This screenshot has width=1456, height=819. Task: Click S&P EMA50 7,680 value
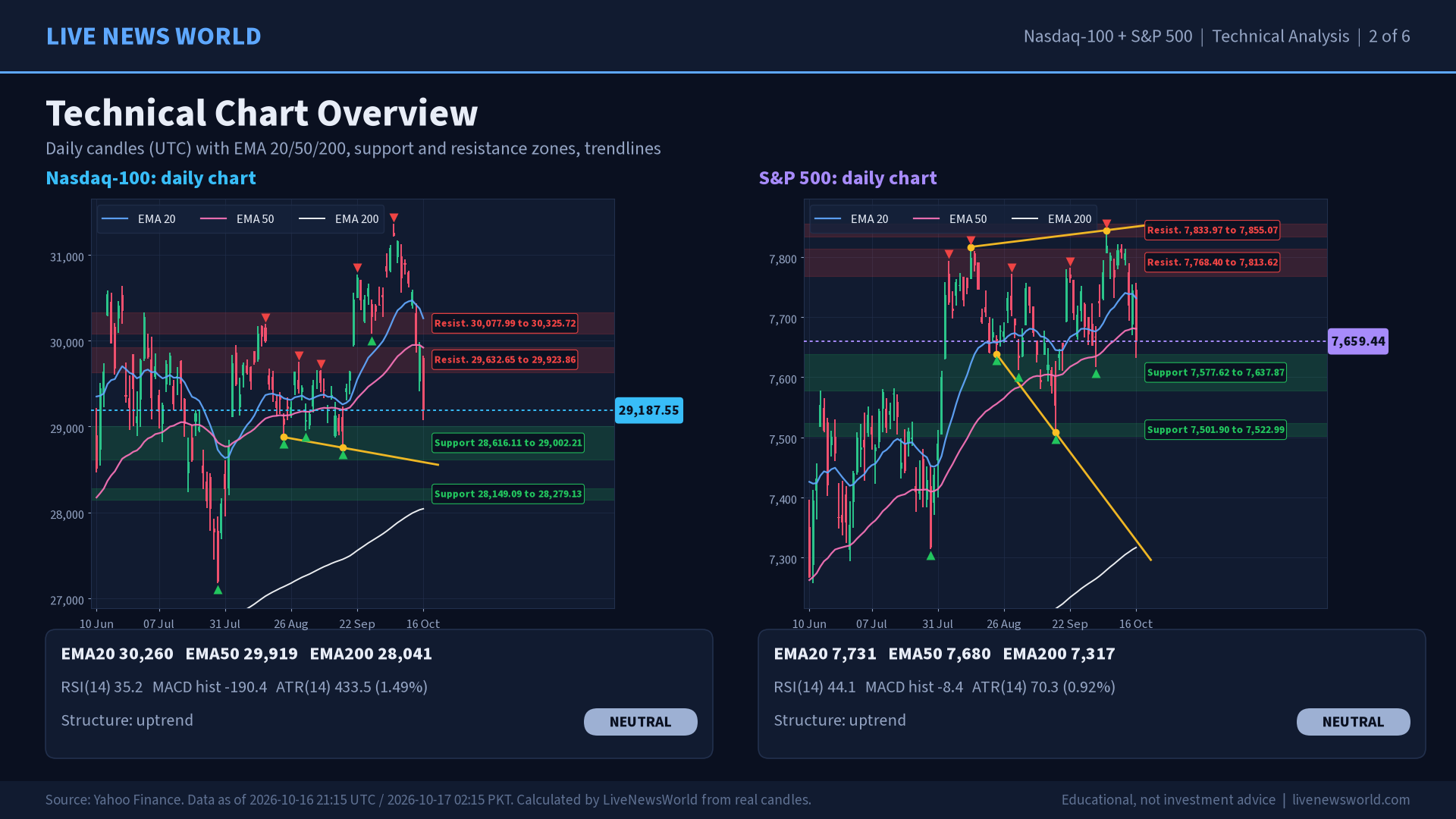[x=940, y=654]
